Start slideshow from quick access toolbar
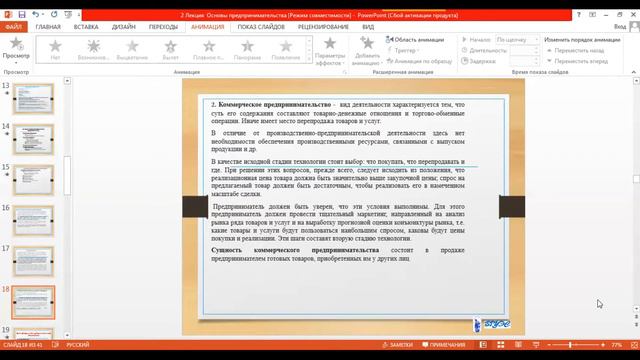Viewport: 640px width, 360px height. coord(68,15)
